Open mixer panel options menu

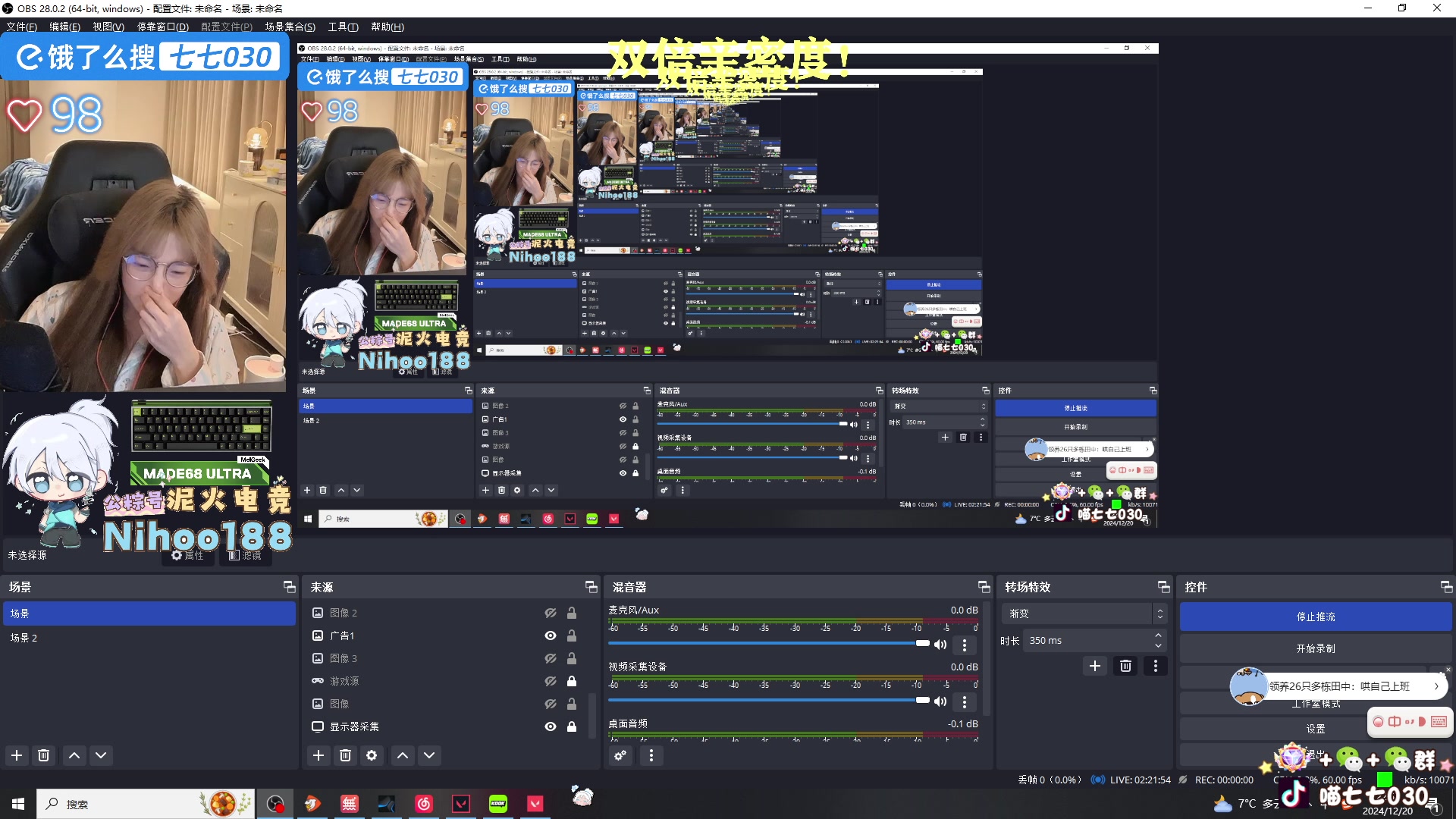click(651, 755)
